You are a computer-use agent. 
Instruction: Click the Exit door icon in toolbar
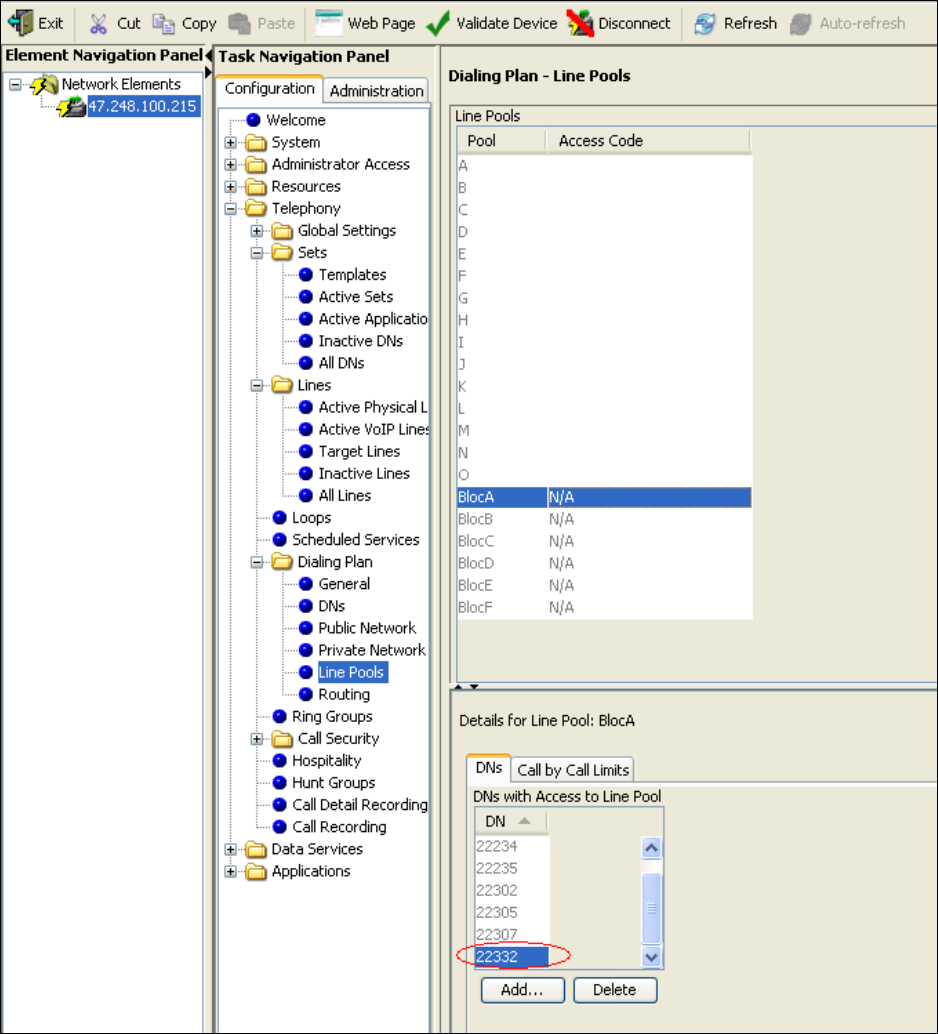click(x=20, y=23)
